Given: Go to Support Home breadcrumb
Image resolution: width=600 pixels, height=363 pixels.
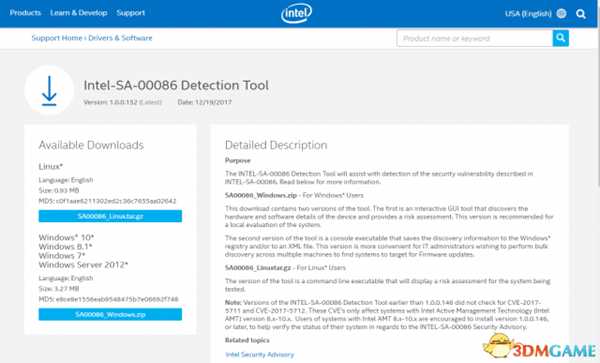Looking at the screenshot, I should (57, 38).
